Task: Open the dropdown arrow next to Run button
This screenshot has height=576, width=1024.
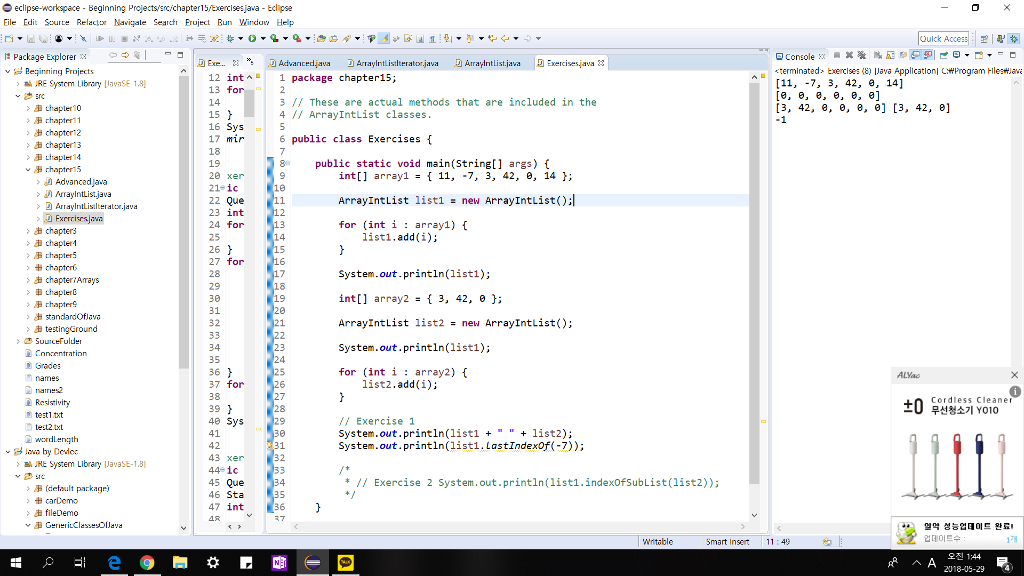Action: tap(261, 39)
